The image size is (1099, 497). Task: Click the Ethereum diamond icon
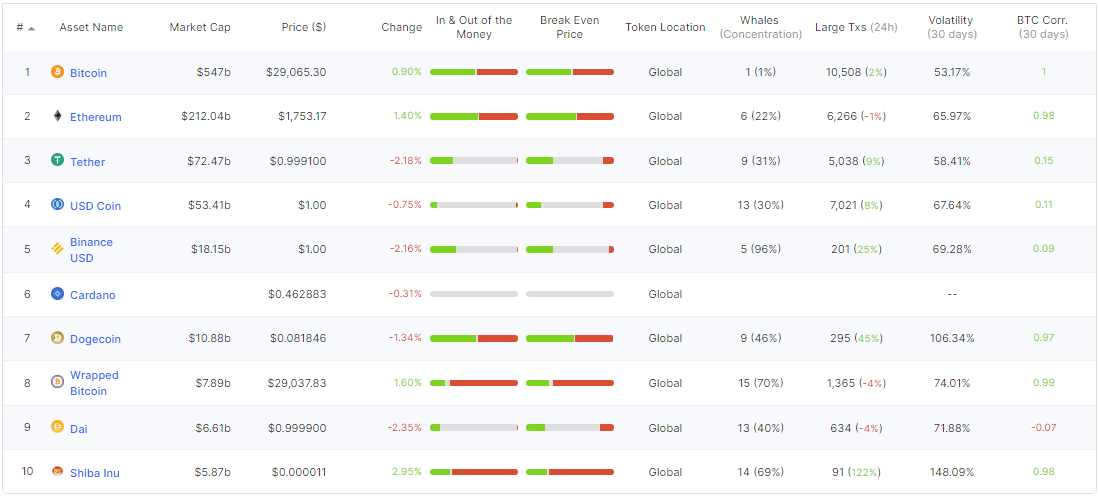[57, 116]
